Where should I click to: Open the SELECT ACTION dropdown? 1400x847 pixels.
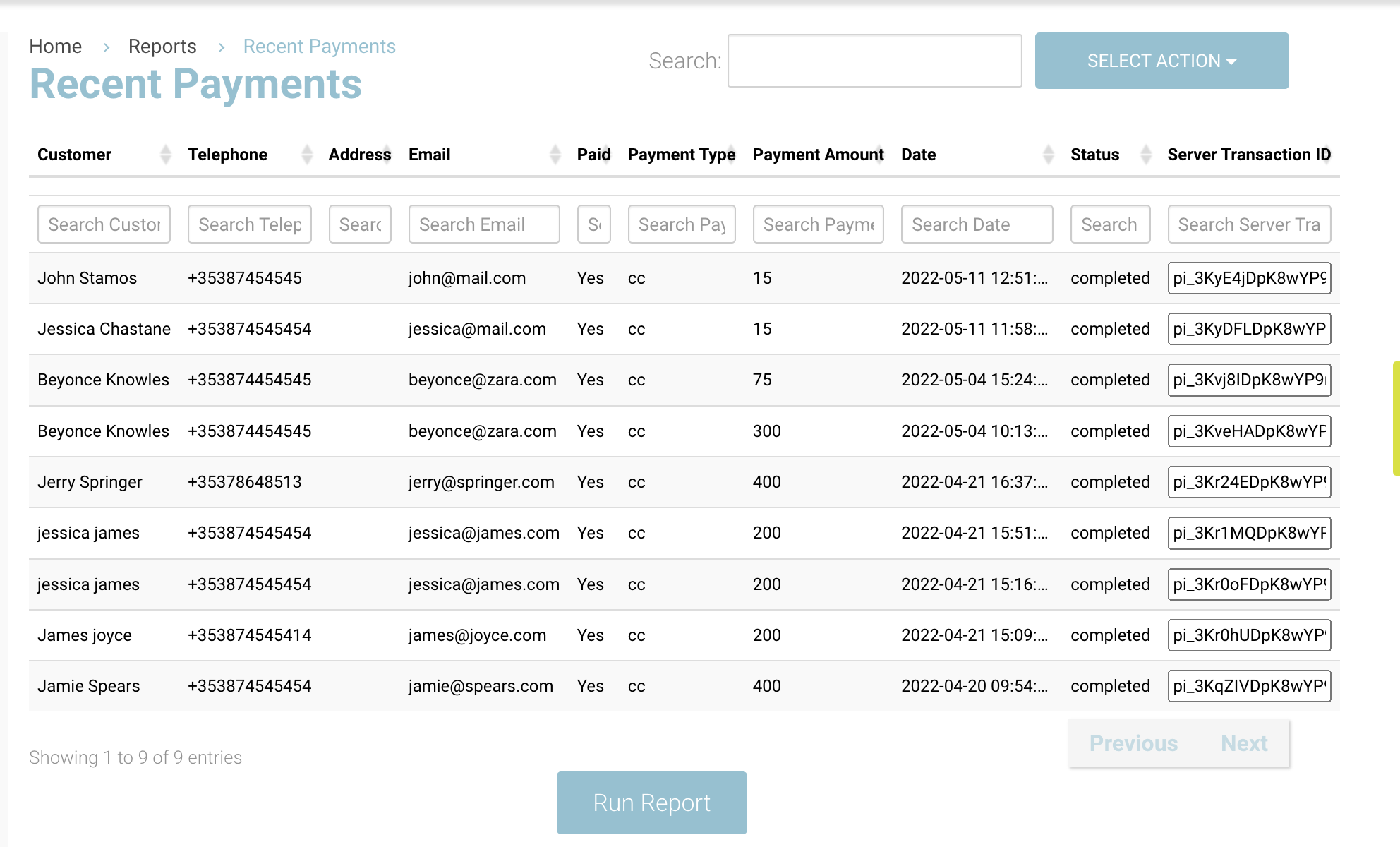(1161, 61)
